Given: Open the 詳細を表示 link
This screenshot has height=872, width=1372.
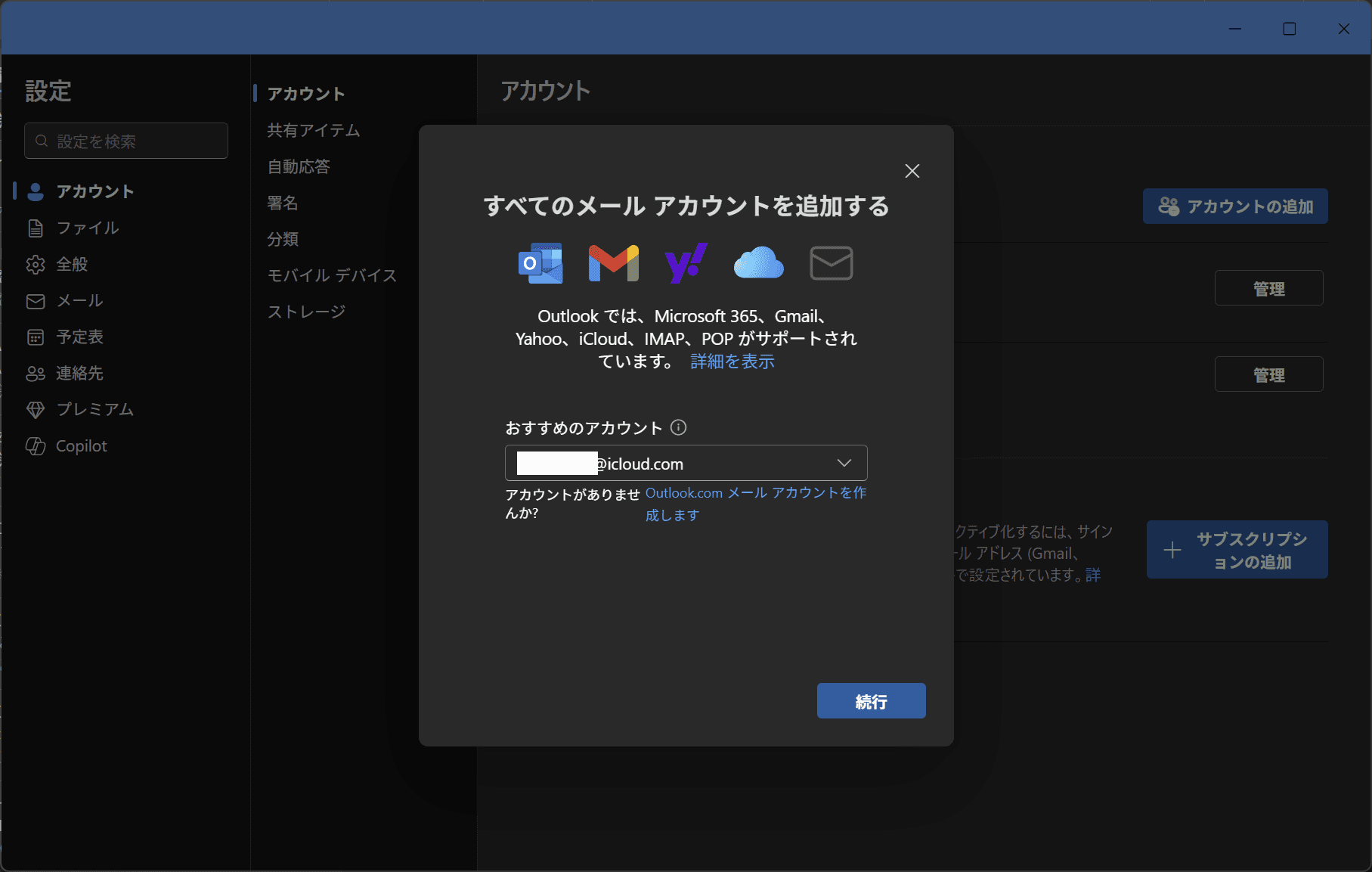Looking at the screenshot, I should tap(732, 362).
